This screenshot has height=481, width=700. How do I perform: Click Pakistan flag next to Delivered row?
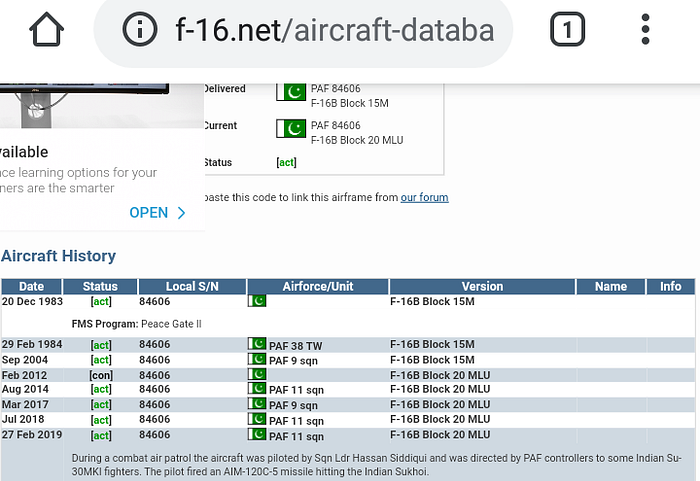pyautogui.click(x=291, y=92)
